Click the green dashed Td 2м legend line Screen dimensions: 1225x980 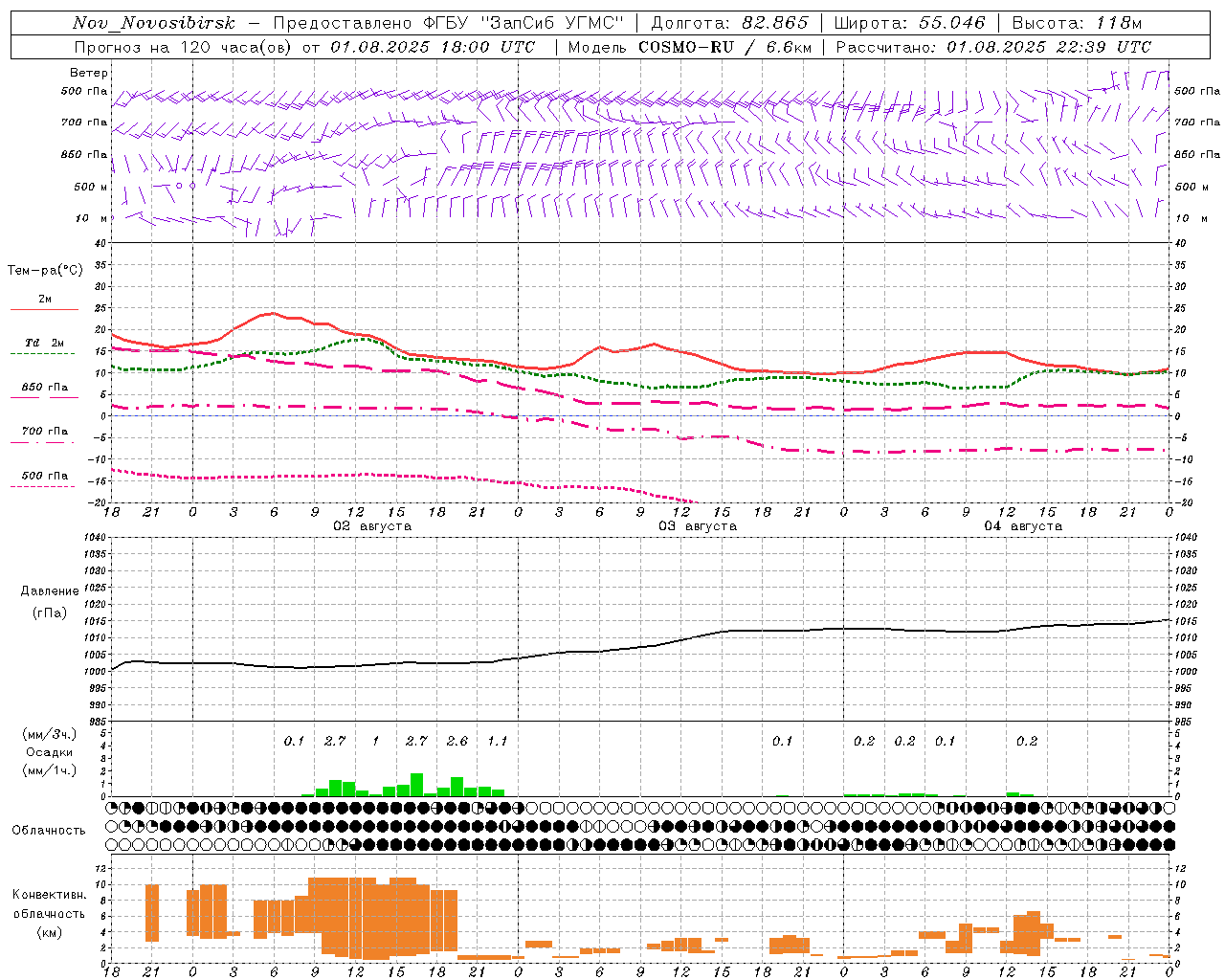pyautogui.click(x=42, y=354)
